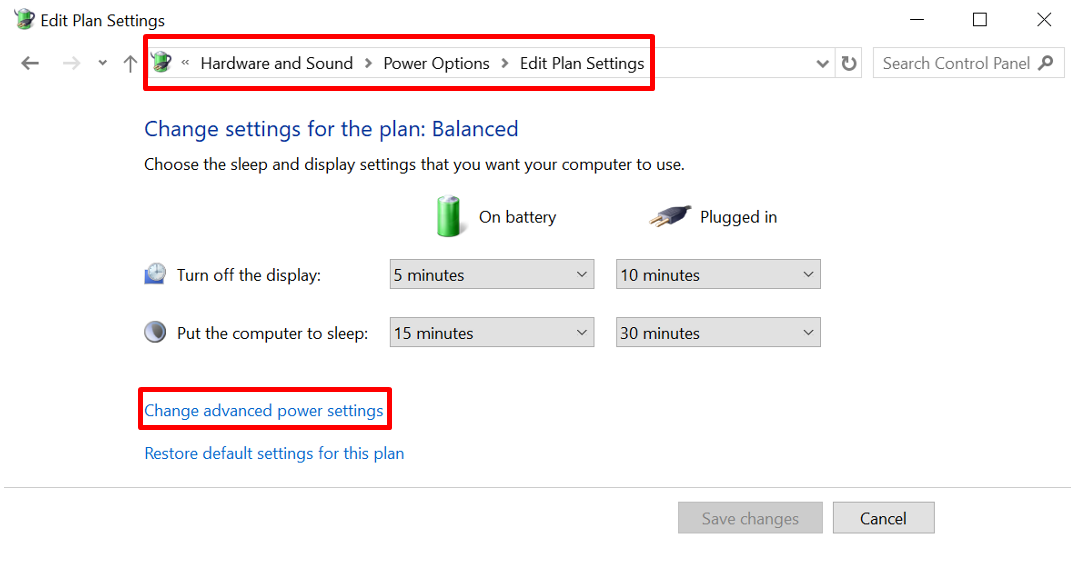The width and height of the screenshot is (1071, 572).
Task: Click the search magnifier icon
Action: [x=1046, y=63]
